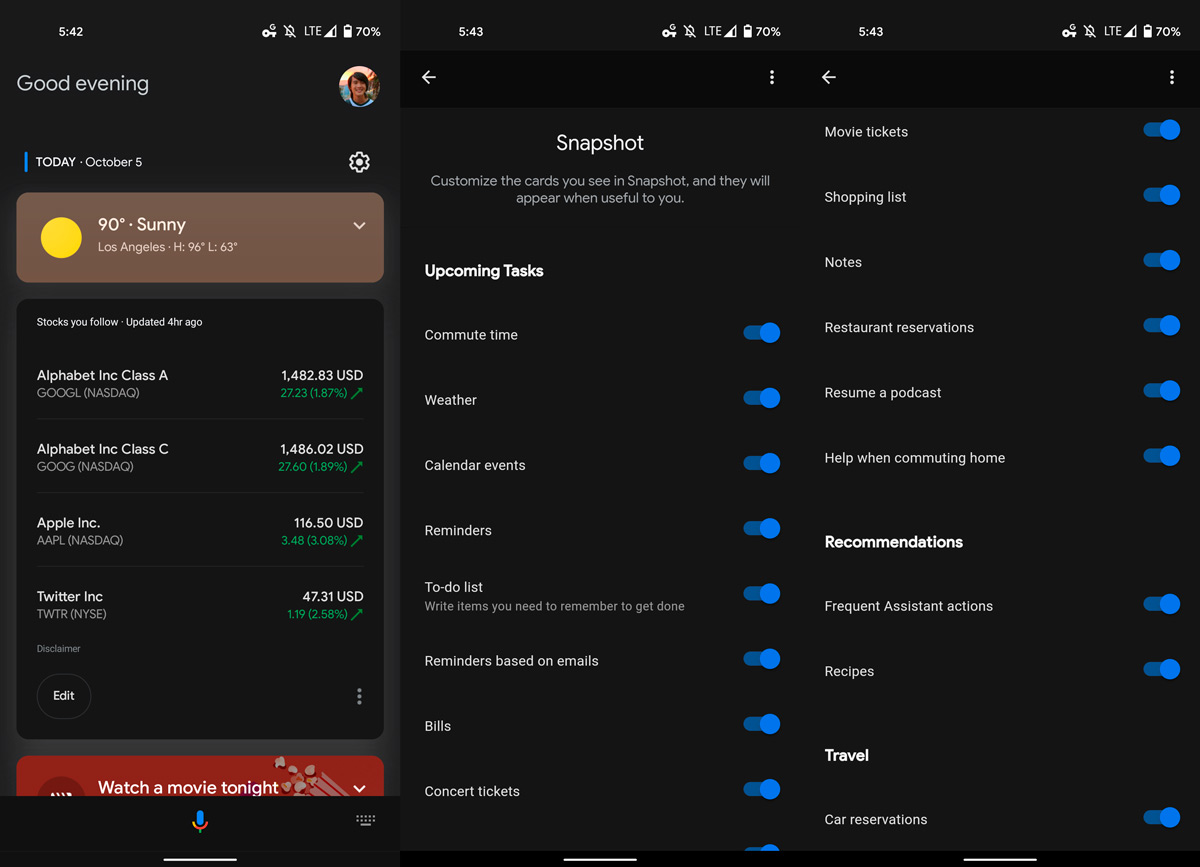This screenshot has width=1200, height=867.
Task: Tap the green up arrow for Apple Inc.
Action: 358,541
